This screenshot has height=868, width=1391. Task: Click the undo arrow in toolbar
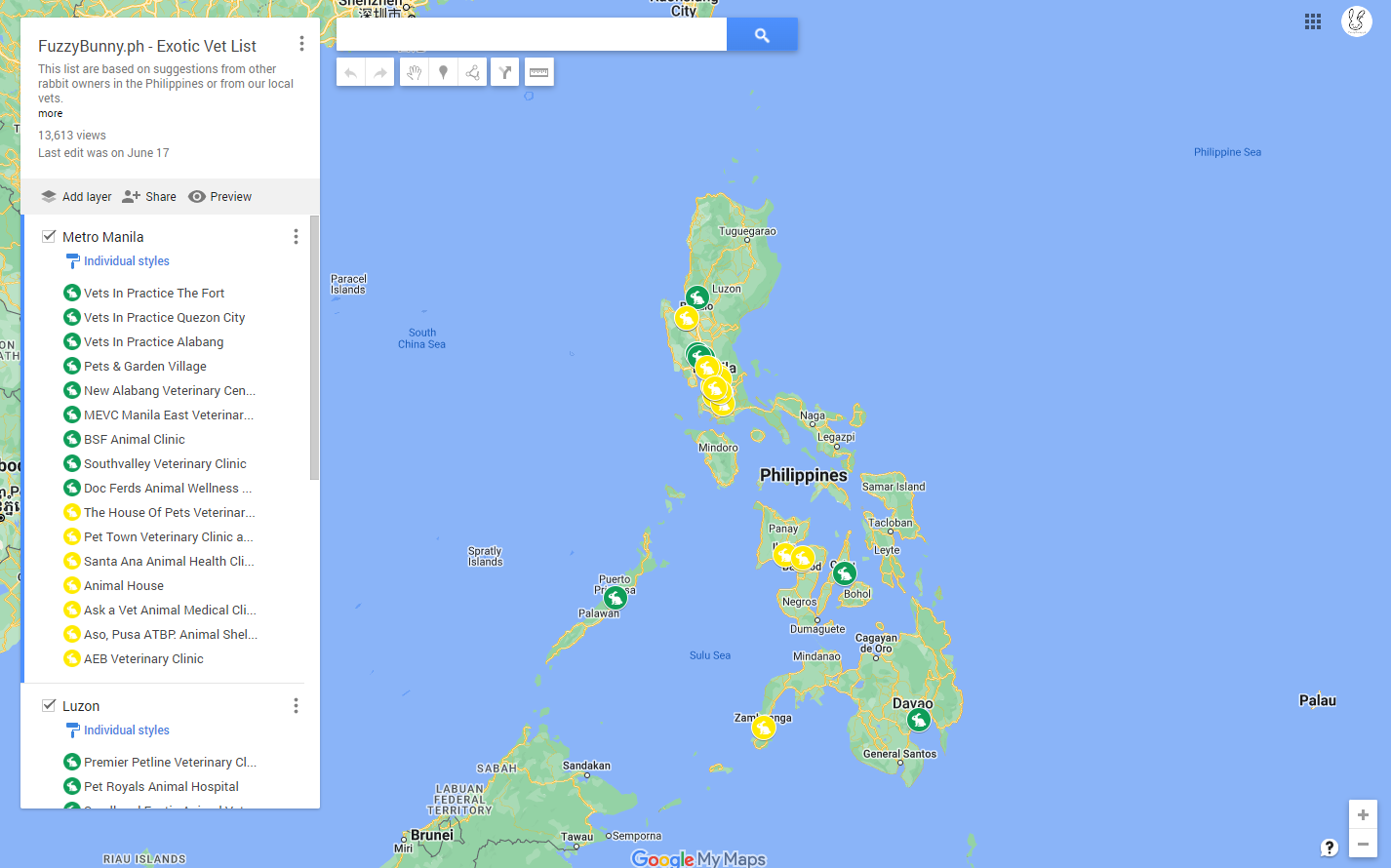(x=351, y=72)
